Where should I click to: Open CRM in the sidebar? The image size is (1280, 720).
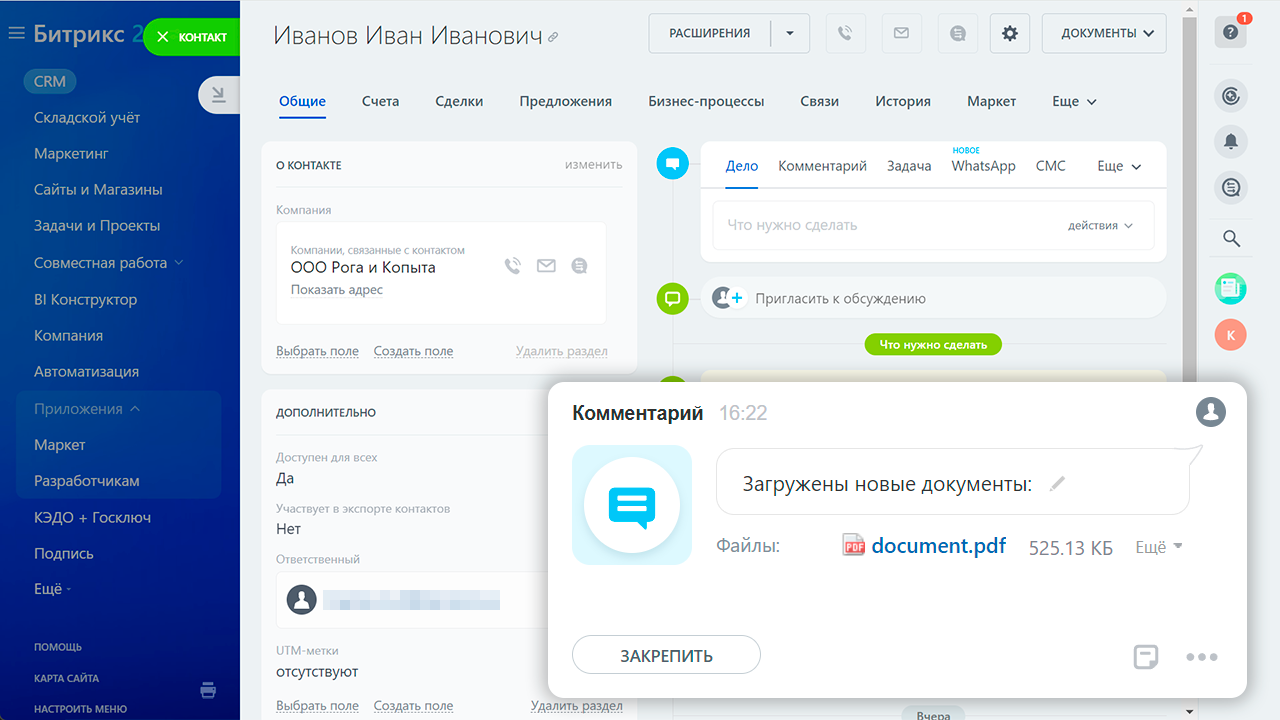(50, 82)
